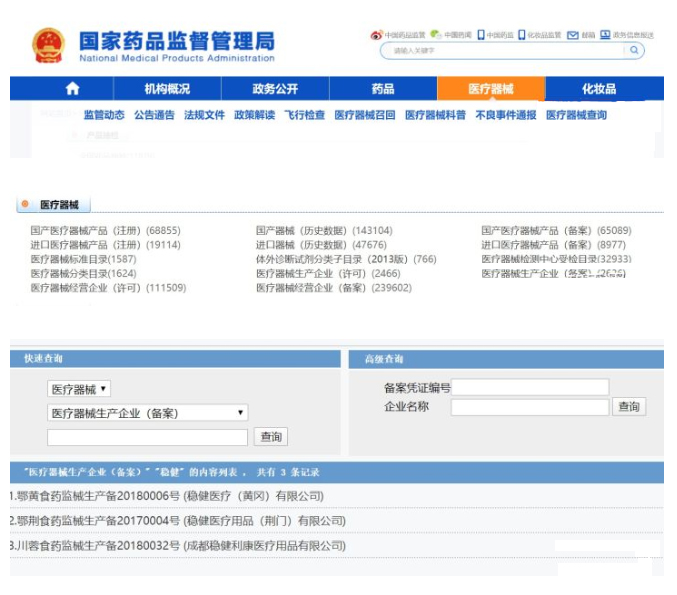Open 医疗器械标准目录(1587) link
Viewport: 677px width, 595px height.
click(x=83, y=259)
